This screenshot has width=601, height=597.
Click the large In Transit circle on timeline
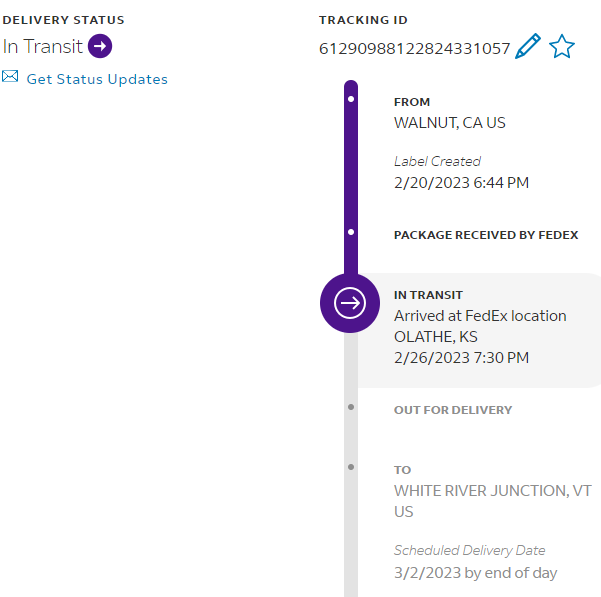350,302
